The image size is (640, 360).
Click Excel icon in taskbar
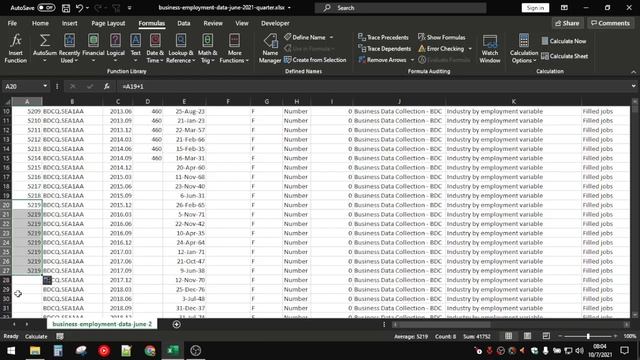tap(173, 351)
